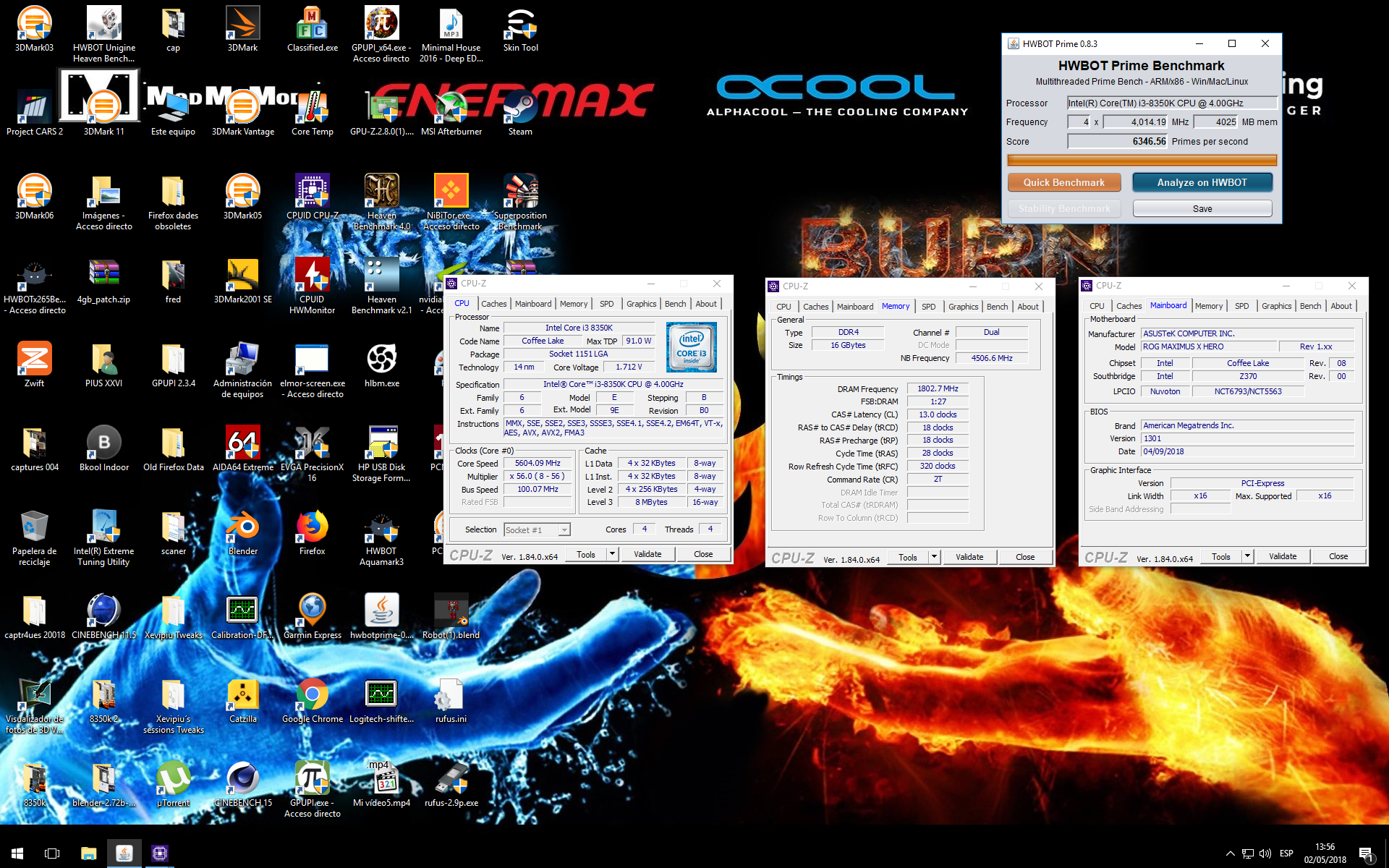Open Google Chrome desktop icon
The width and height of the screenshot is (1389, 868).
(312, 700)
